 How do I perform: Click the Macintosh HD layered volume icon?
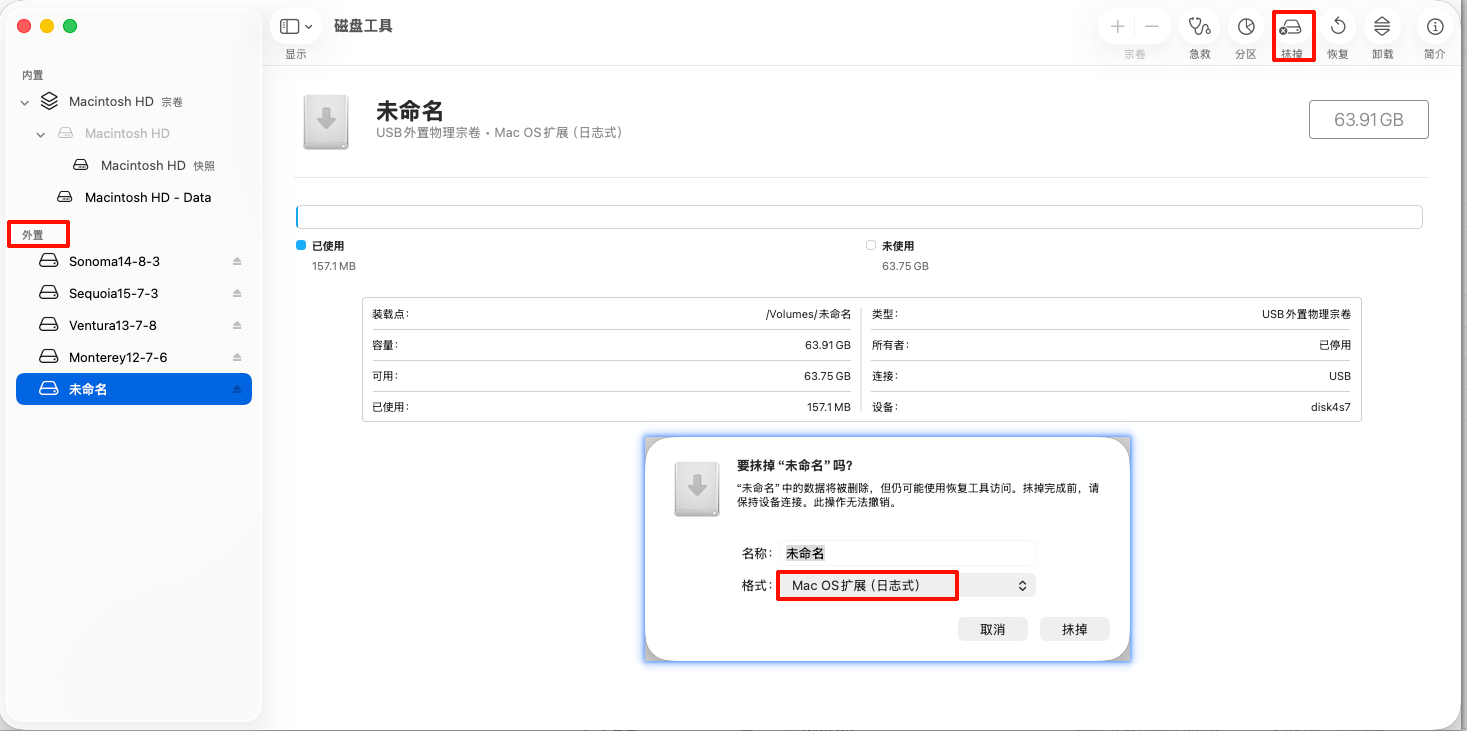49,102
